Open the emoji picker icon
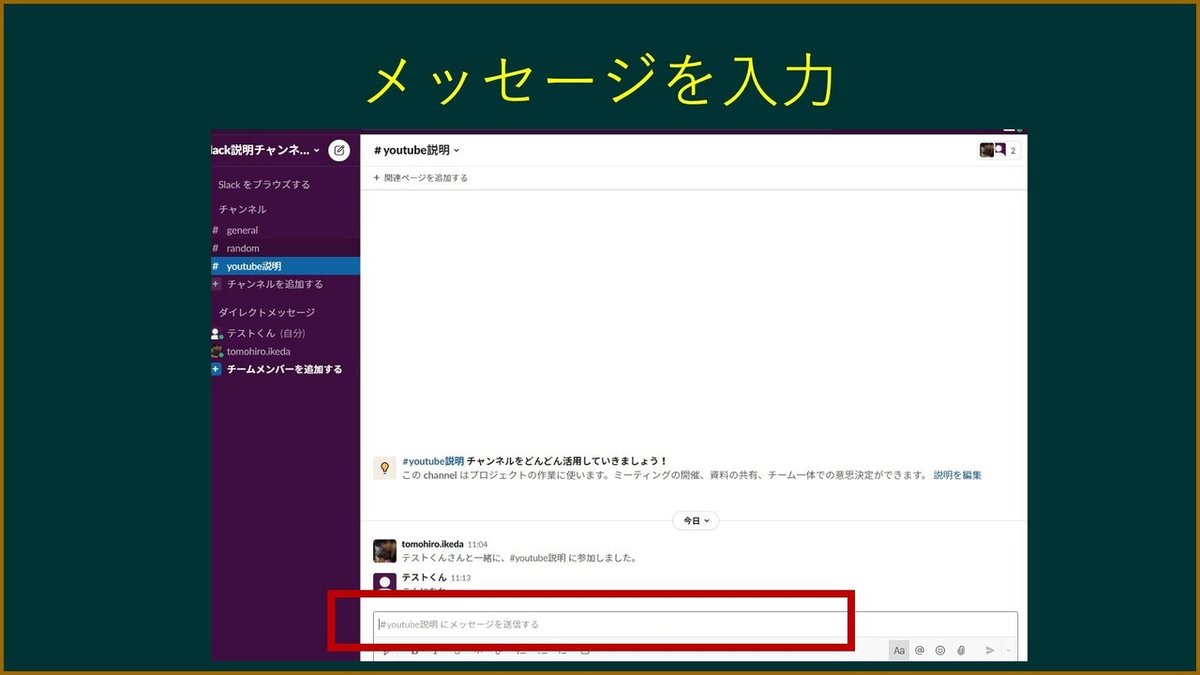 pos(940,650)
